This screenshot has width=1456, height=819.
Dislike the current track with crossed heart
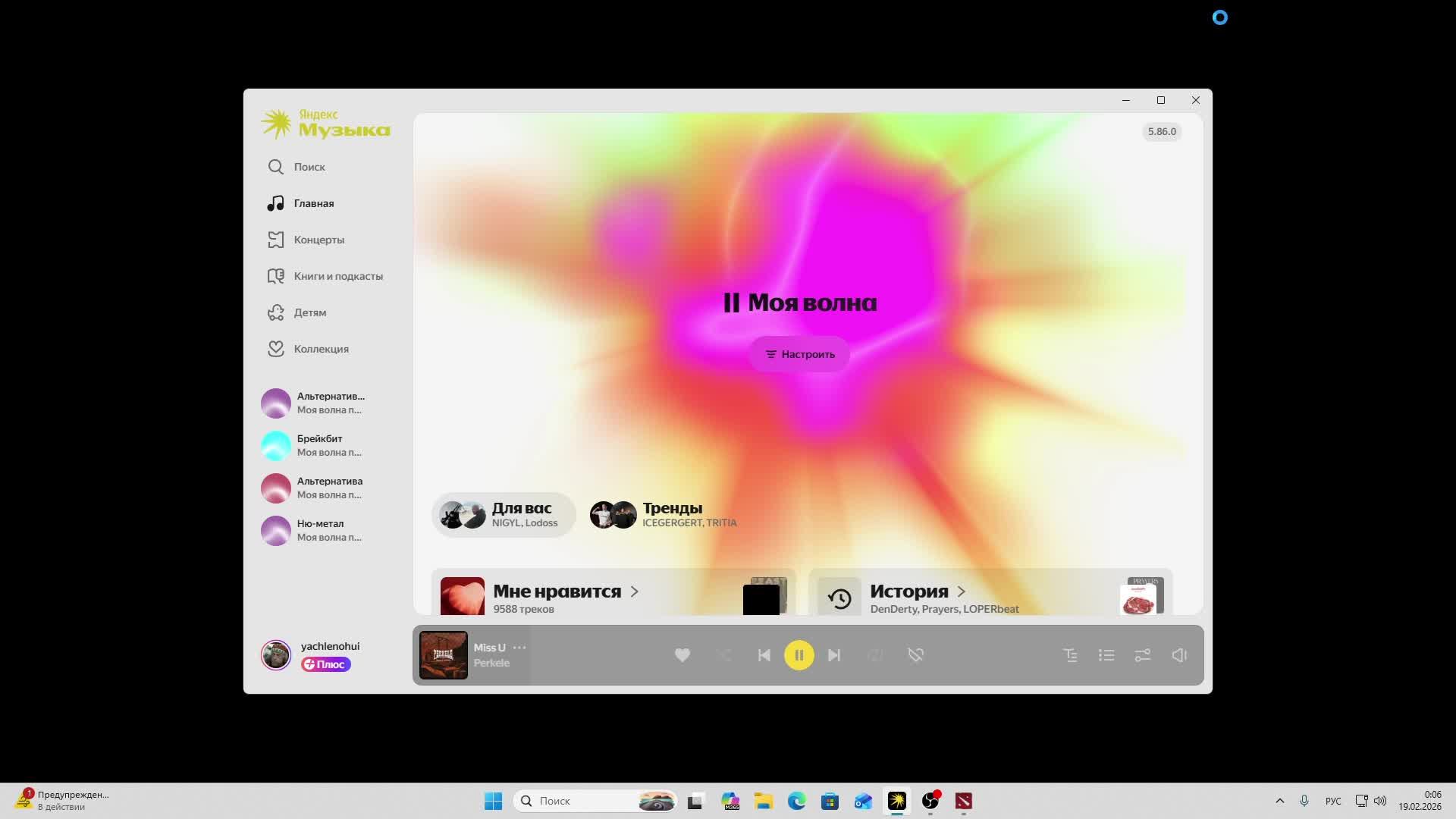pos(915,655)
